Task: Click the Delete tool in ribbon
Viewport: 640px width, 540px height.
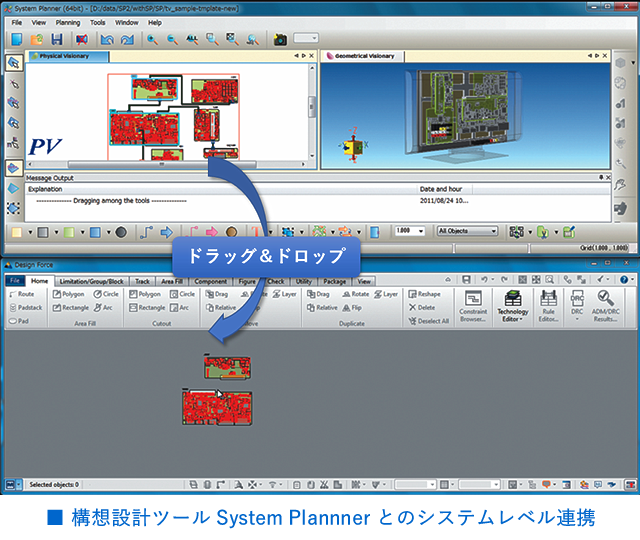Action: (x=421, y=307)
